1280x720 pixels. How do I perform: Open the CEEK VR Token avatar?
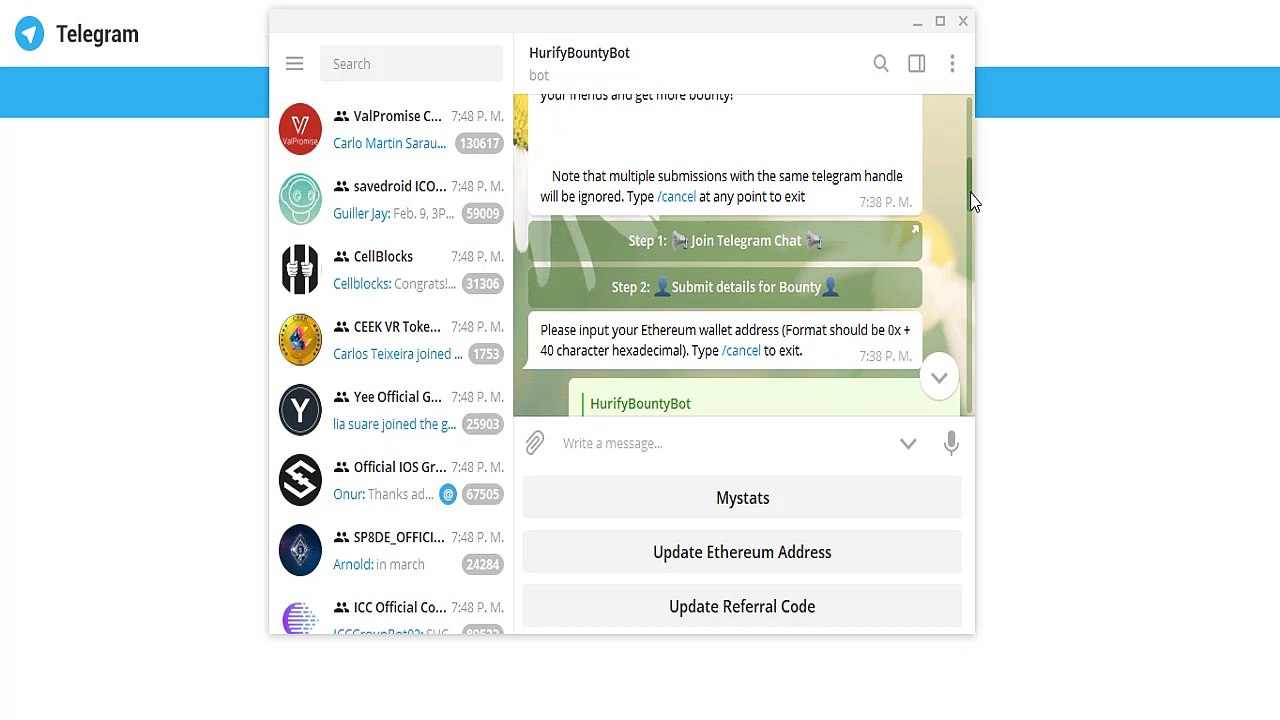tap(300, 340)
